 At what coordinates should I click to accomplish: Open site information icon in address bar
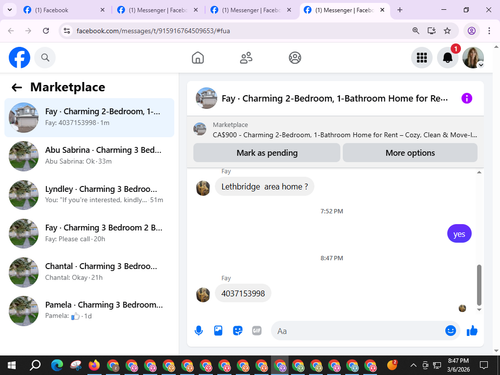click(x=67, y=31)
